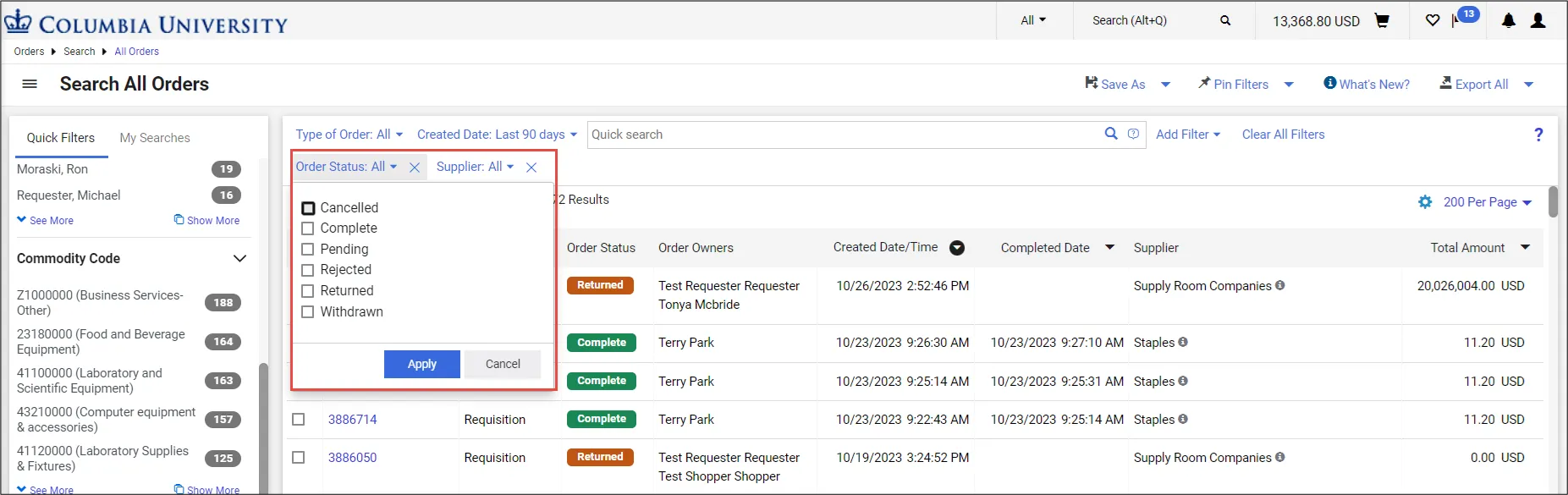This screenshot has width=1568, height=495.
Task: Open Completed Date sort dropdown
Action: pyautogui.click(x=1110, y=248)
